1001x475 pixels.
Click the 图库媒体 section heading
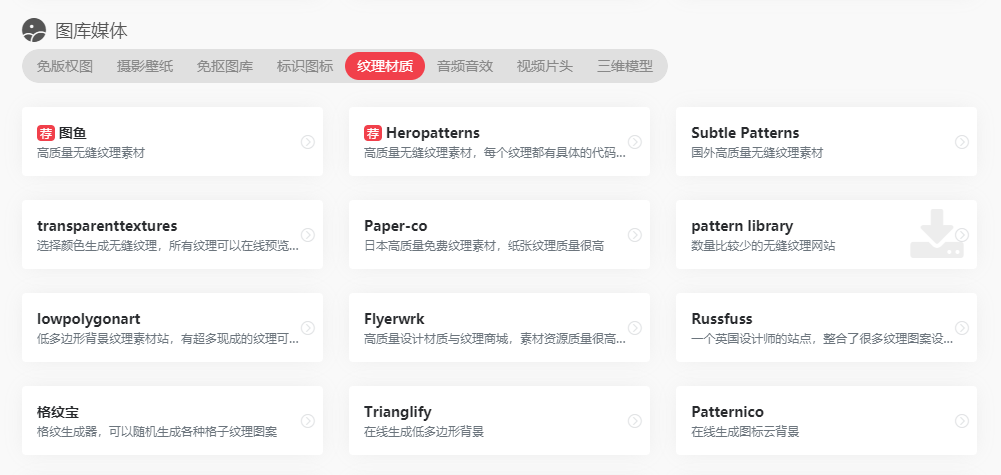[91, 31]
